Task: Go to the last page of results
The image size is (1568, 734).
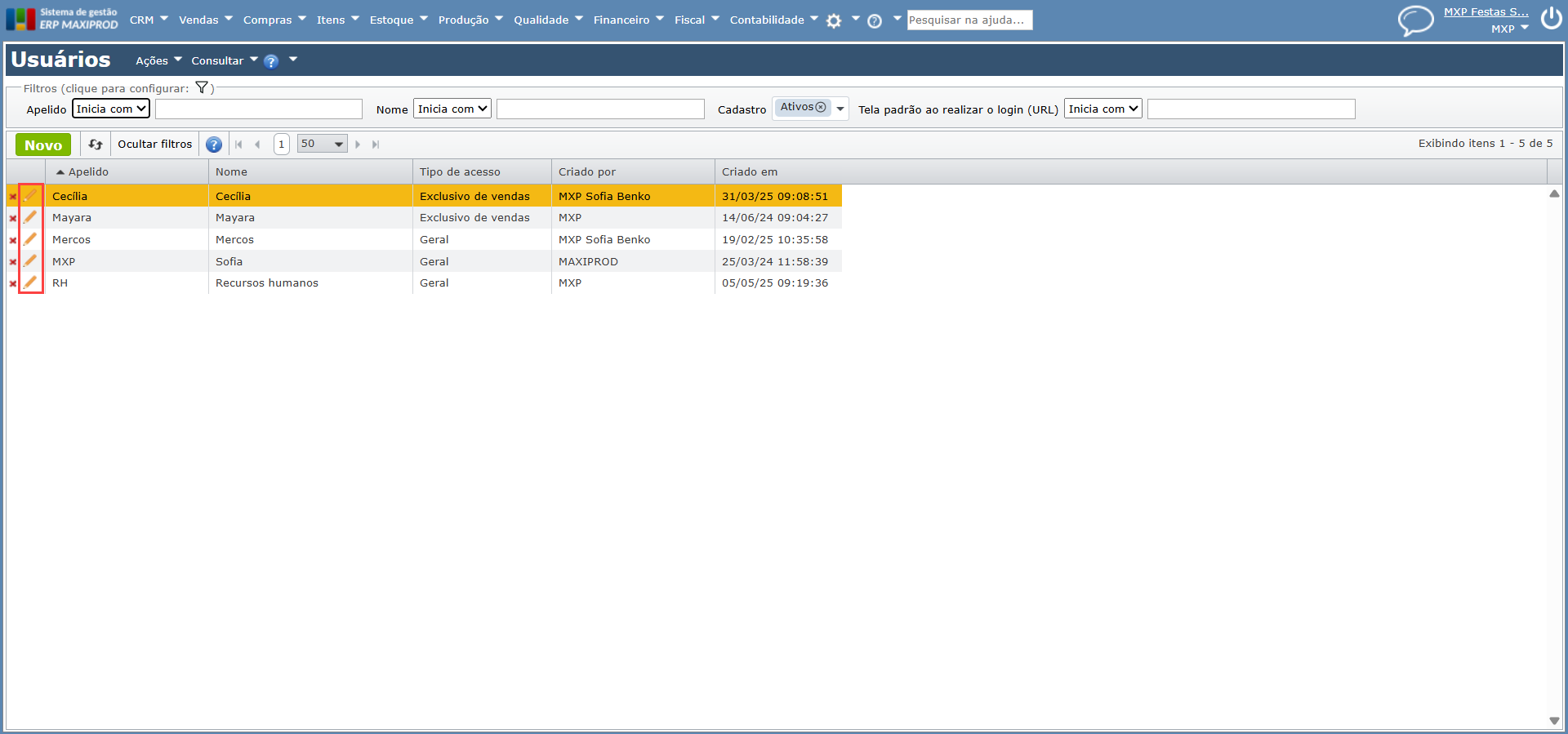Action: pyautogui.click(x=376, y=145)
